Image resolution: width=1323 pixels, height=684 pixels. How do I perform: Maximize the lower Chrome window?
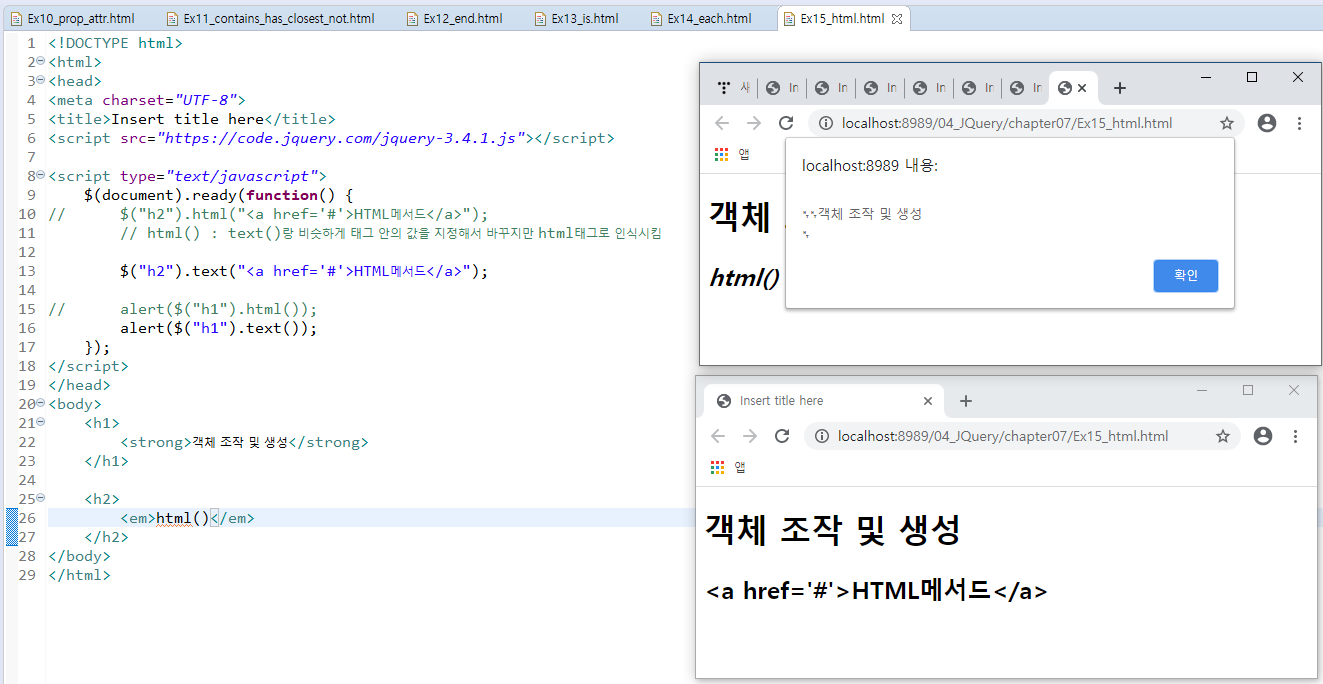[x=1248, y=390]
